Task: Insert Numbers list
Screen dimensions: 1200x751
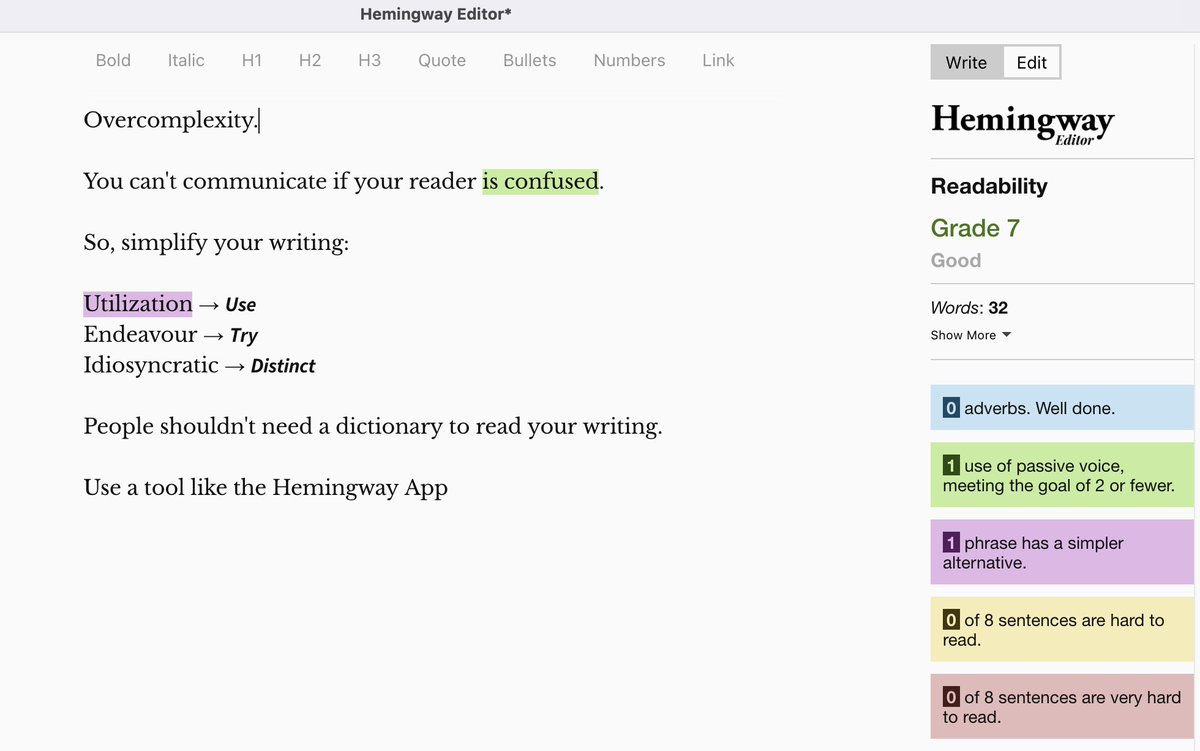Action: pyautogui.click(x=629, y=60)
